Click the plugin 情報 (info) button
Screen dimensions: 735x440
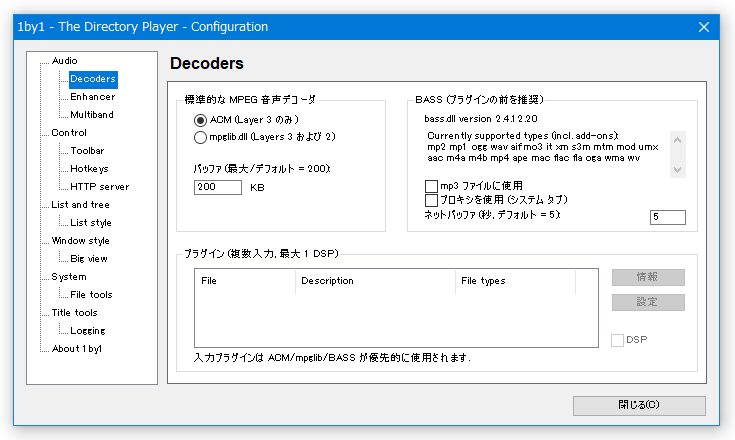click(648, 277)
